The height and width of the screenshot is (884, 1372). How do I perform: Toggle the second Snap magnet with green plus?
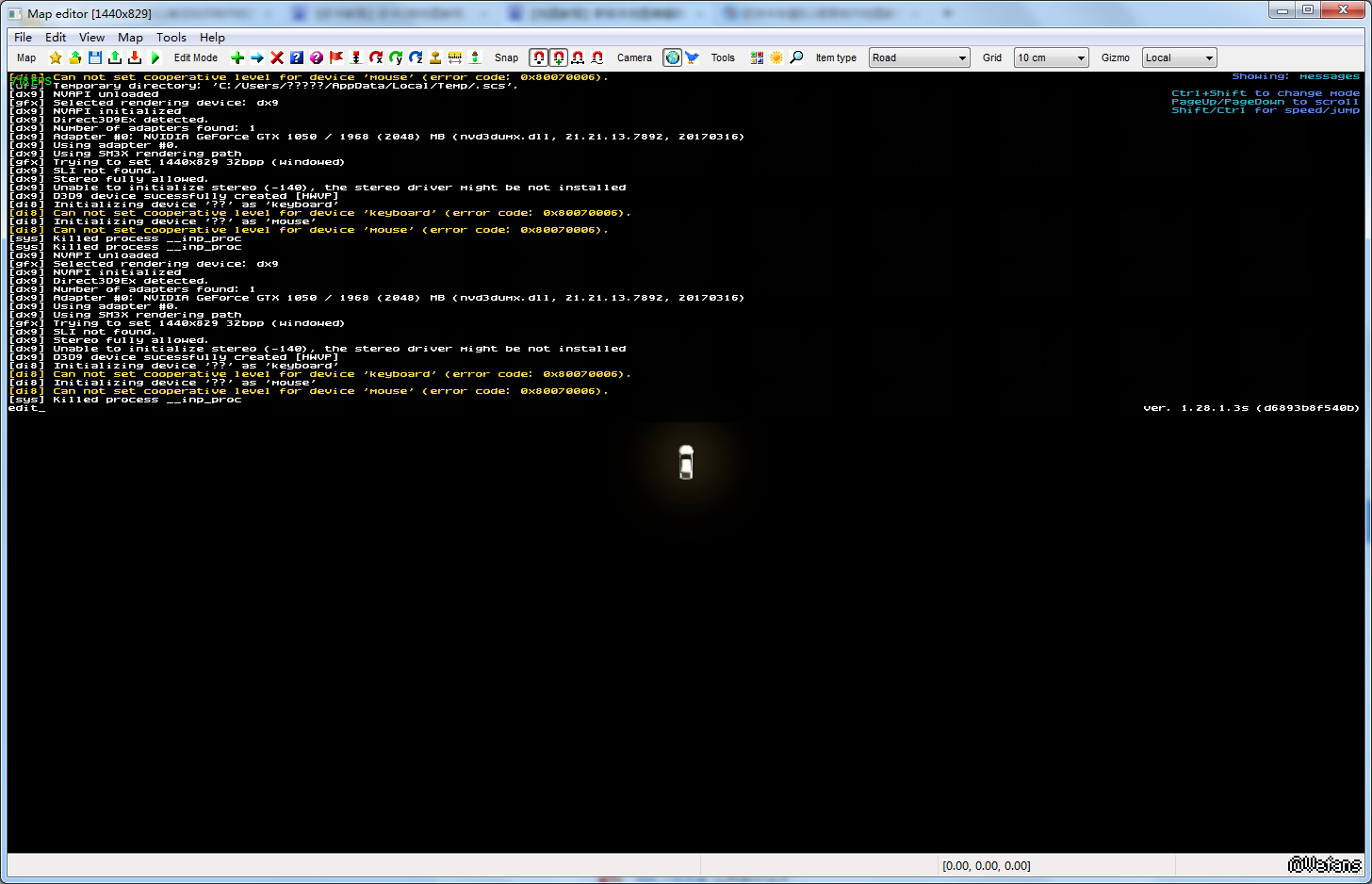(x=559, y=57)
